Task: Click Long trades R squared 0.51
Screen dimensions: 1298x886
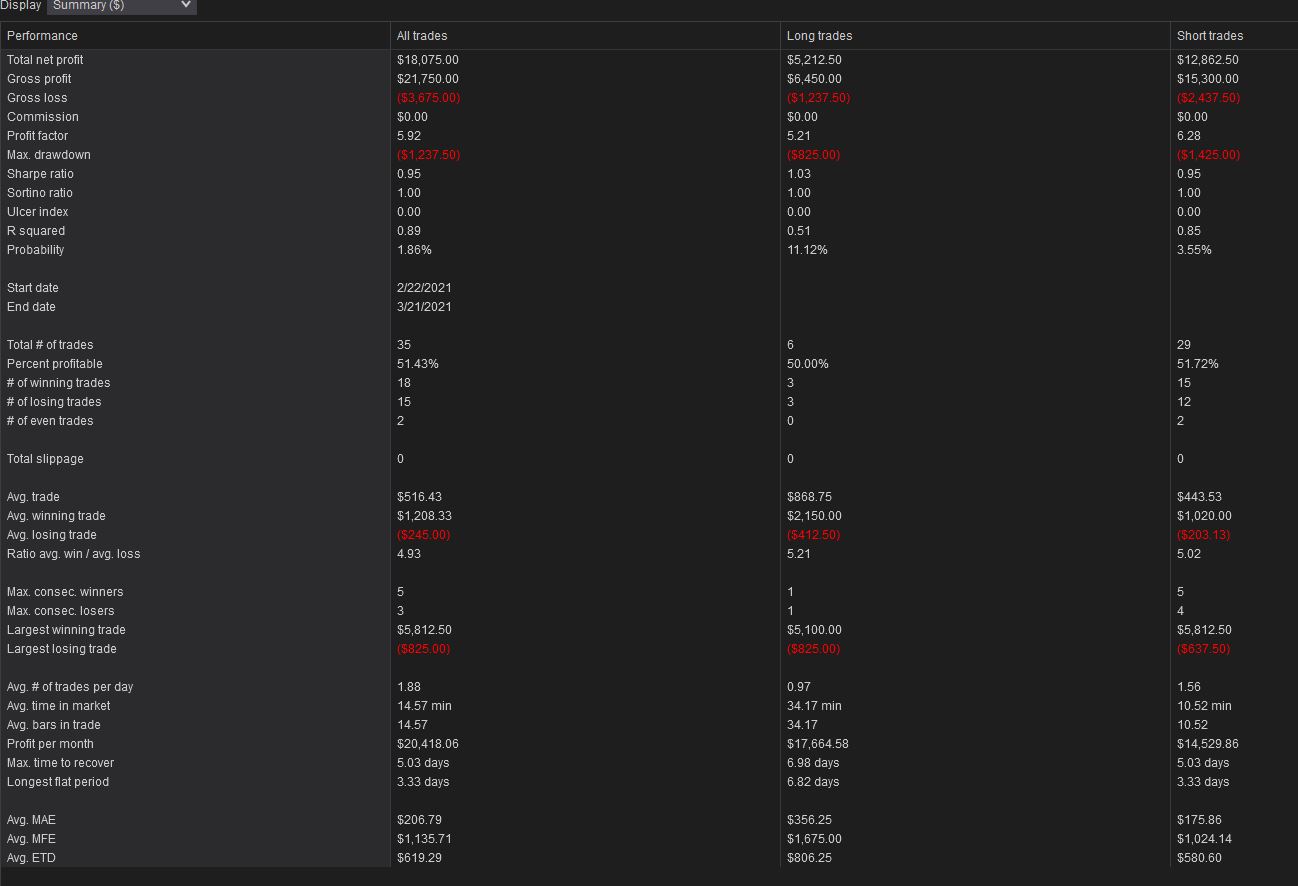Action: (x=799, y=231)
